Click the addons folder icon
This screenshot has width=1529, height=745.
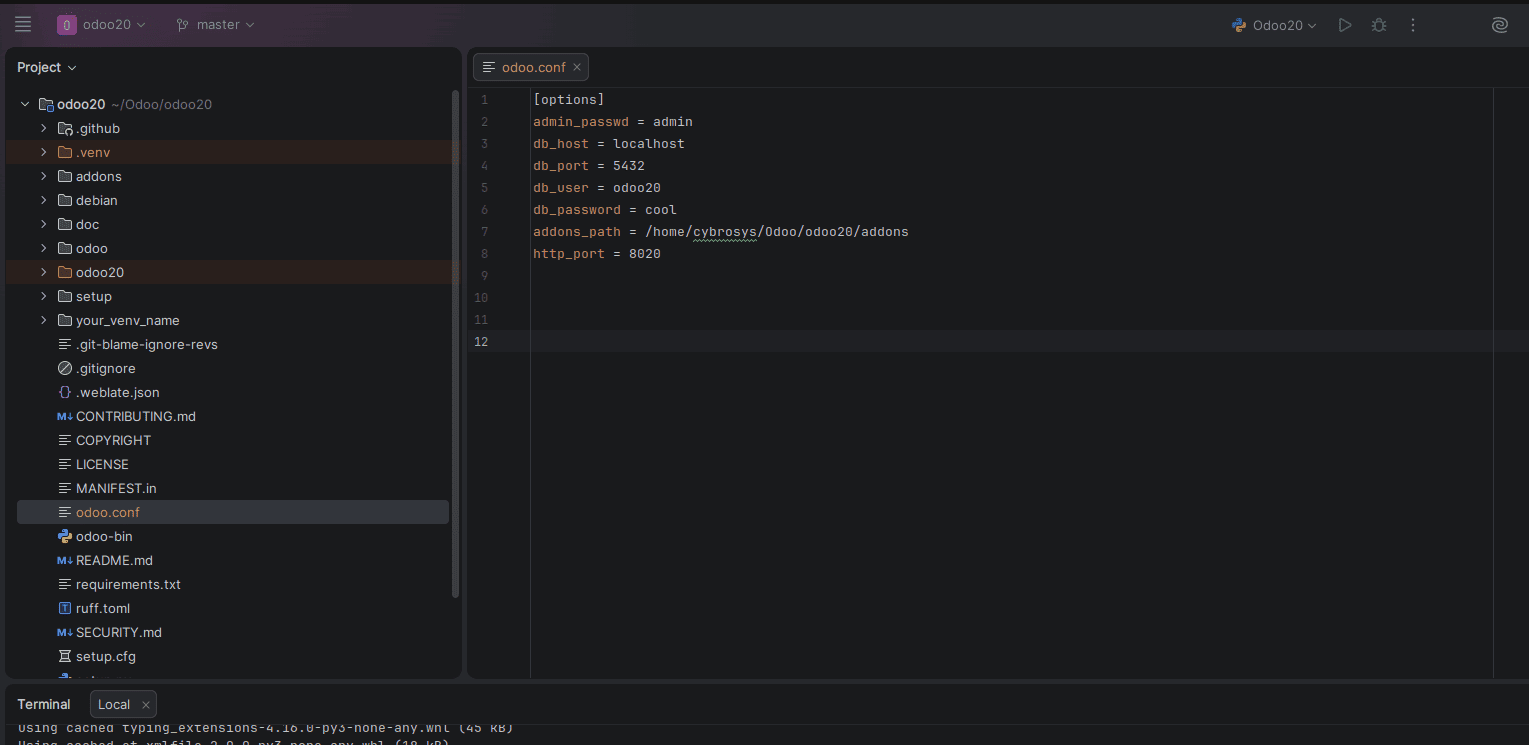click(x=65, y=176)
